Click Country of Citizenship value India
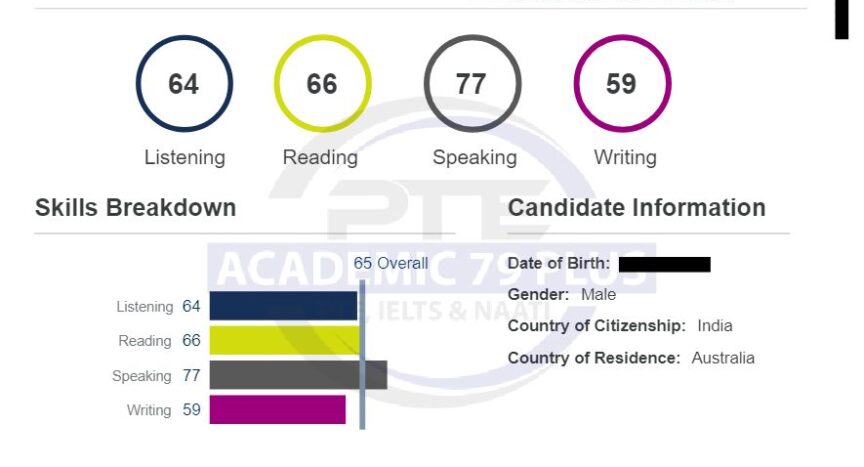 715,326
